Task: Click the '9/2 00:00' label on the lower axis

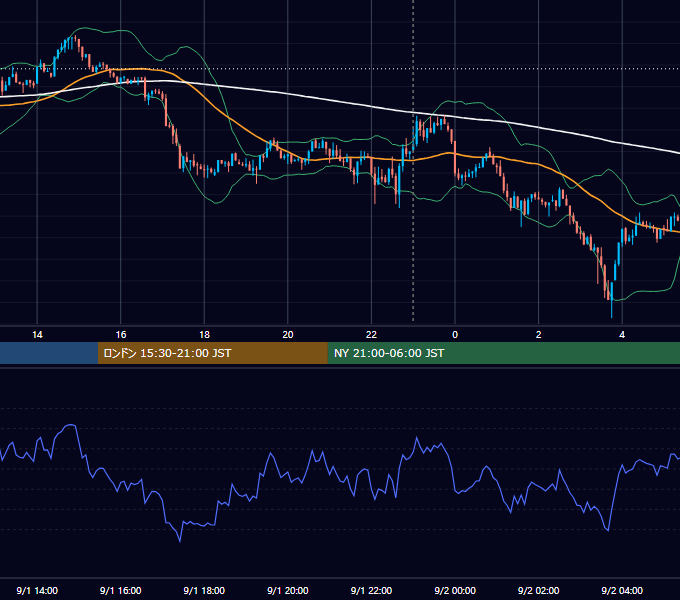Action: 455,590
